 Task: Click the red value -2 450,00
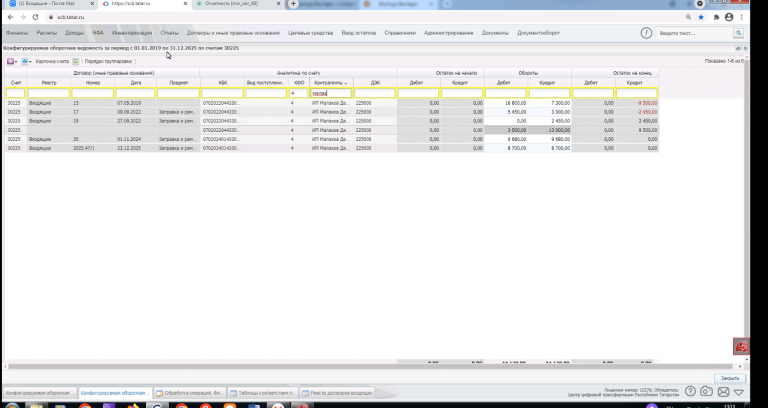coord(637,112)
